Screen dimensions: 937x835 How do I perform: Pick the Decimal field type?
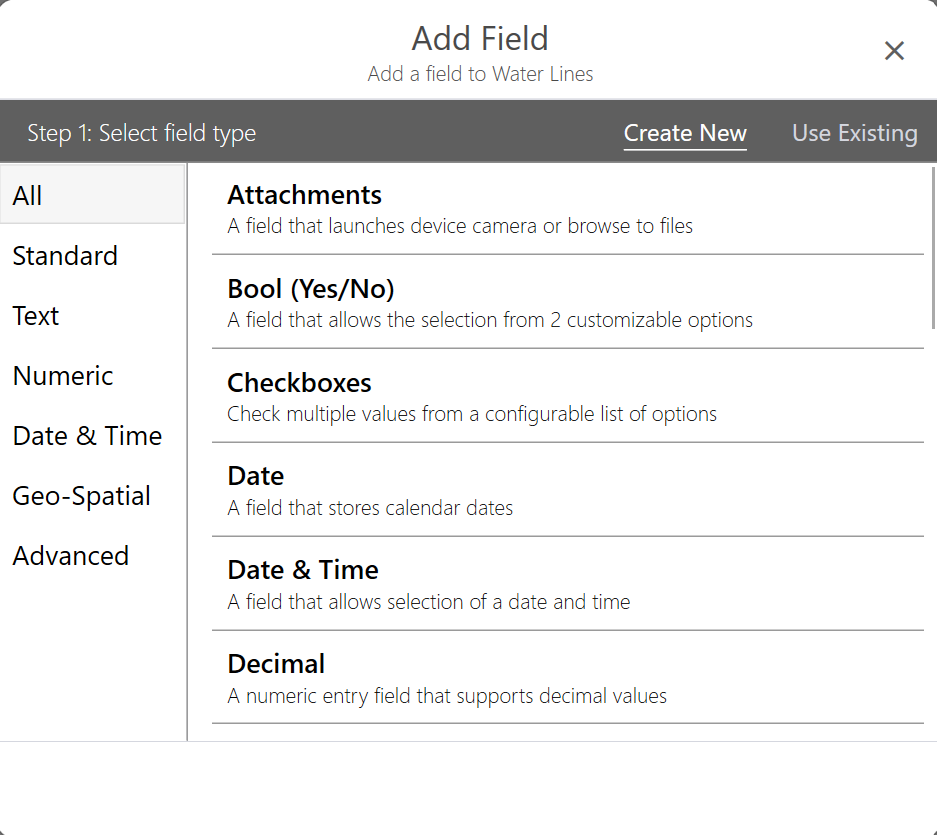tap(567, 678)
